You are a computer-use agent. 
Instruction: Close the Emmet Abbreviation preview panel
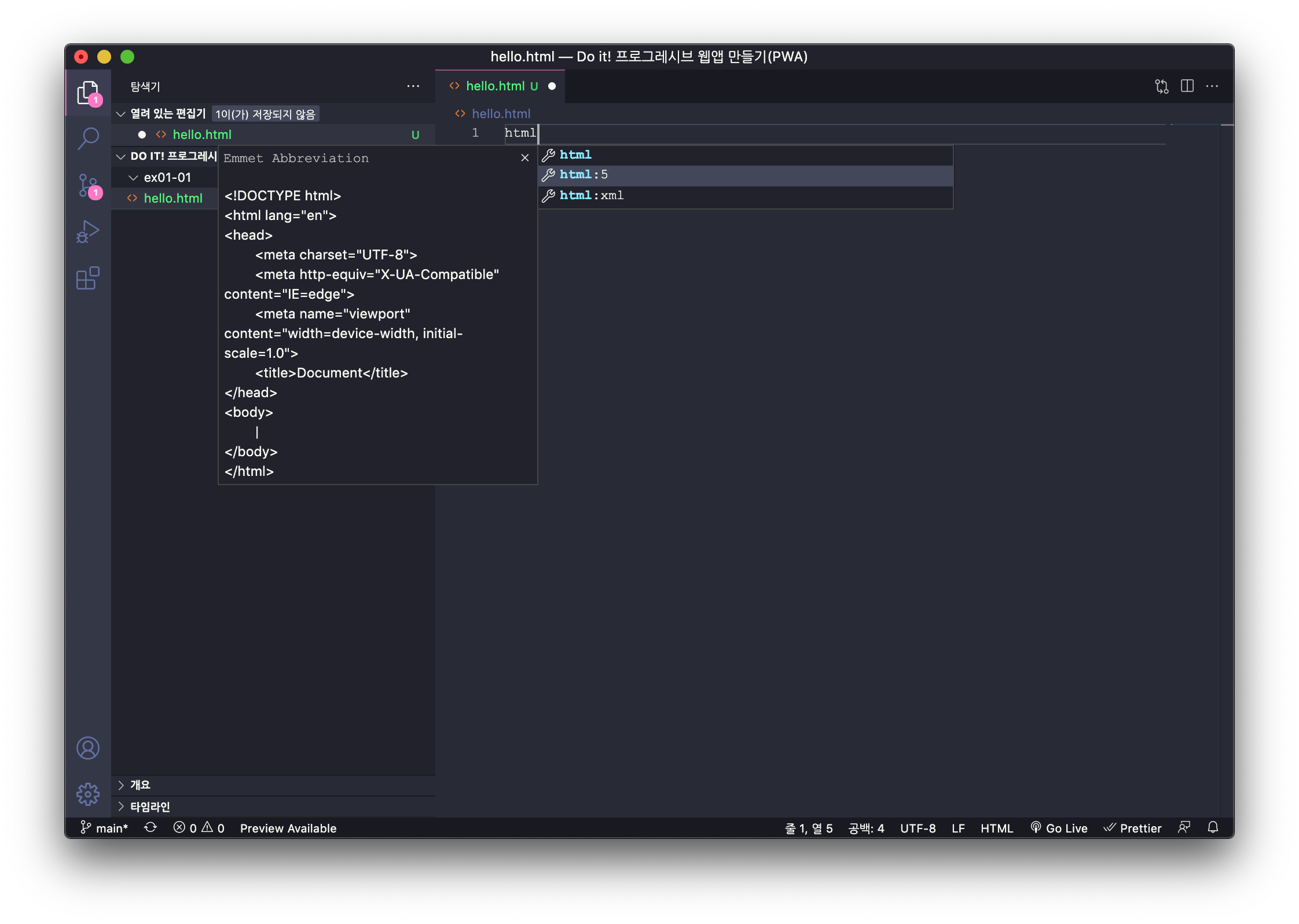click(x=525, y=157)
